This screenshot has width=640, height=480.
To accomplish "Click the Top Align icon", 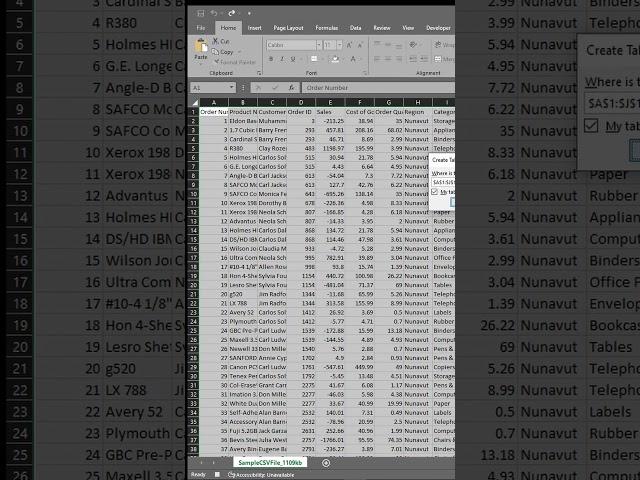I will coord(377,44).
